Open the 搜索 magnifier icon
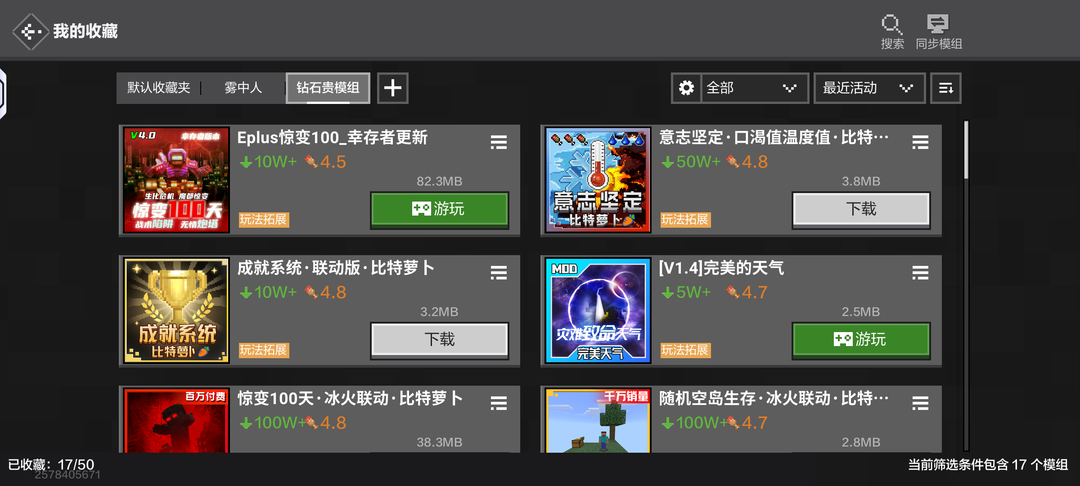Viewport: 1080px width, 486px height. pyautogui.click(x=892, y=25)
